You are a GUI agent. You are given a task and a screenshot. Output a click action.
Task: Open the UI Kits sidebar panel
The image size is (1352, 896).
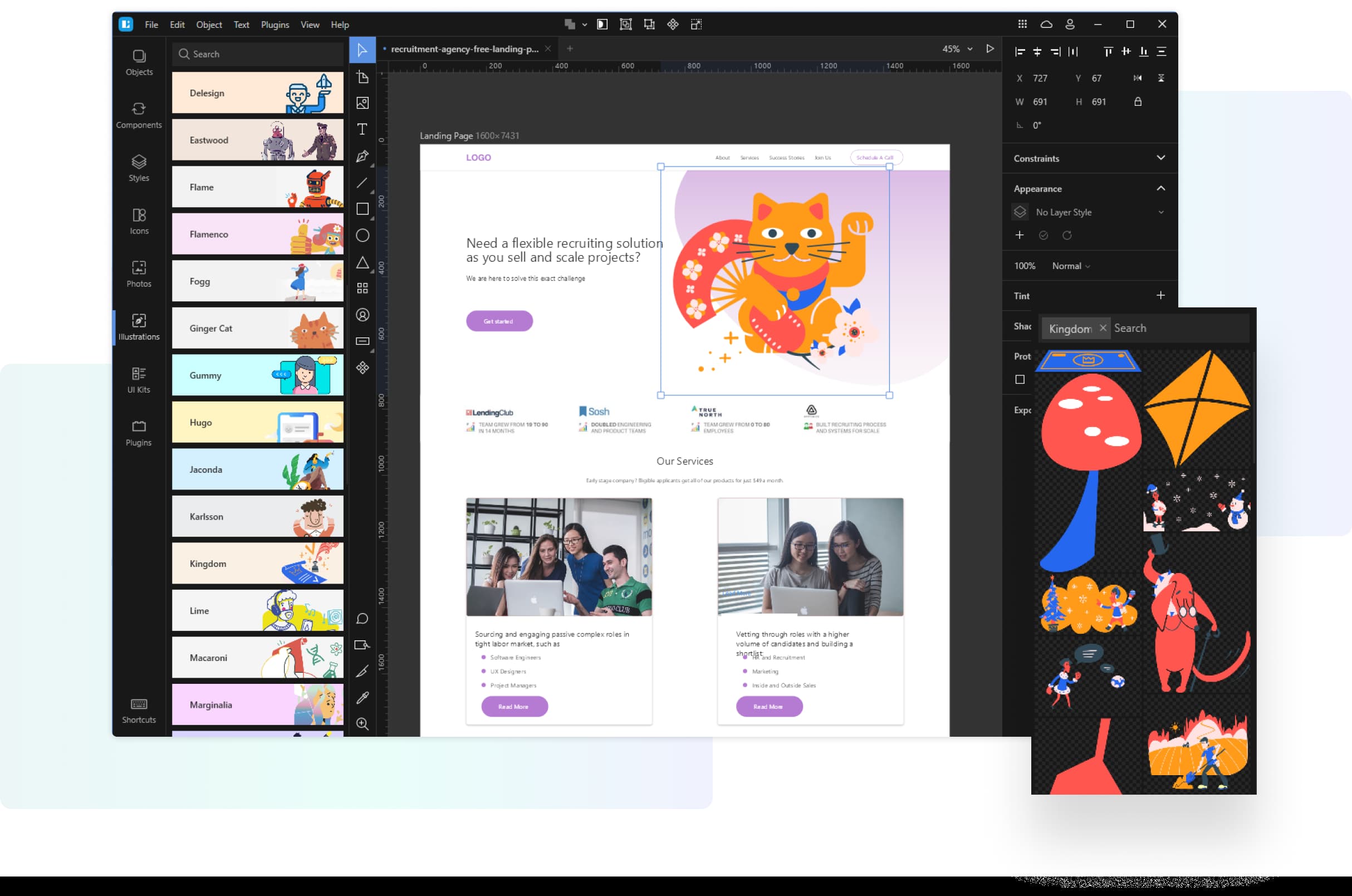139,379
